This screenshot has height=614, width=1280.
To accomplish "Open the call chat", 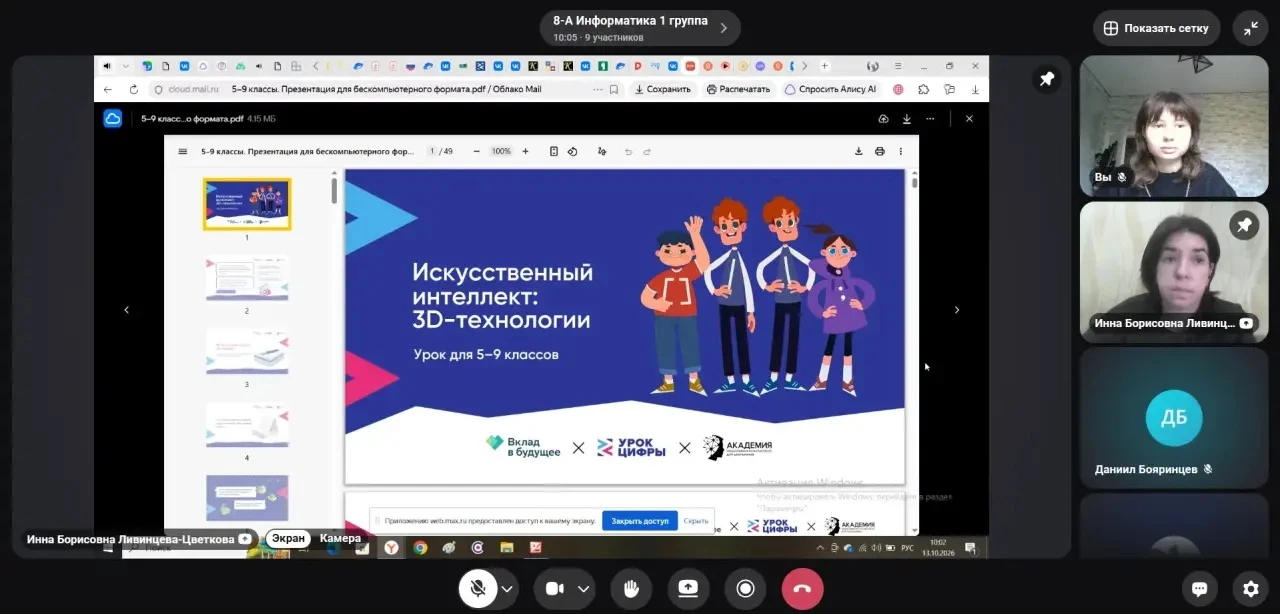I will point(1199,589).
